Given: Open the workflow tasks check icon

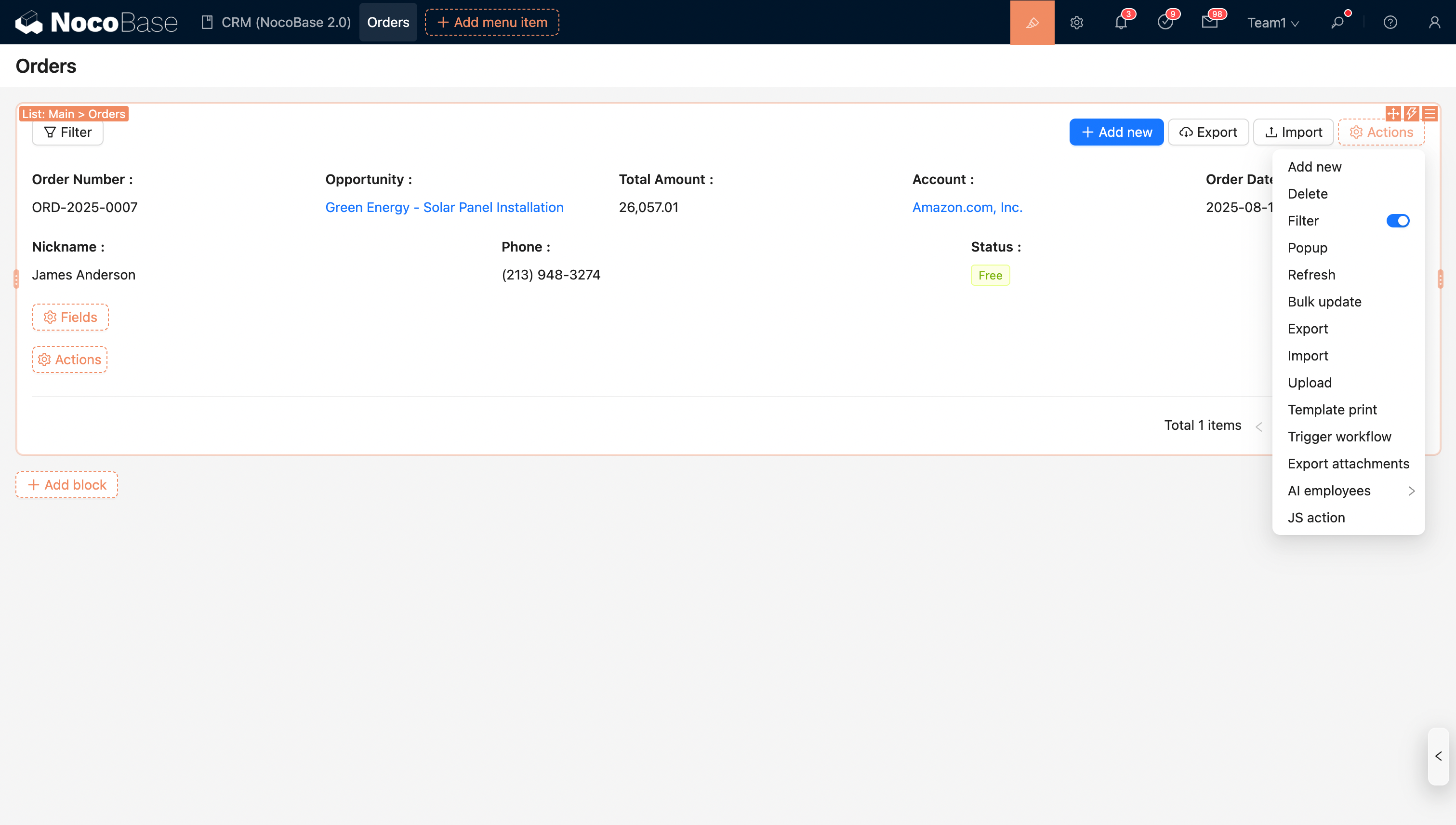Looking at the screenshot, I should 1165,22.
